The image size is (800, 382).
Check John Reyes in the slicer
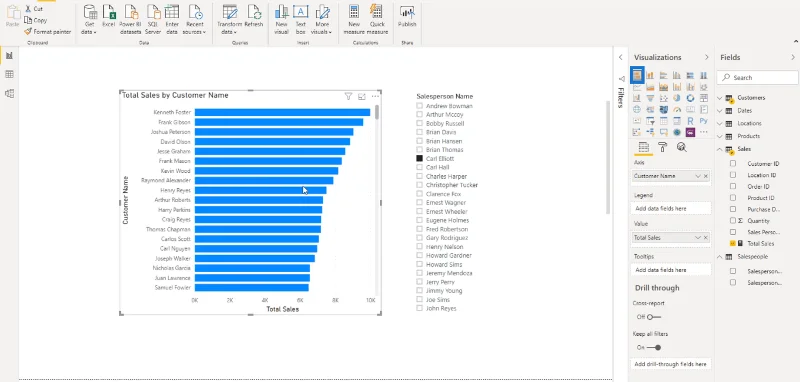(419, 308)
